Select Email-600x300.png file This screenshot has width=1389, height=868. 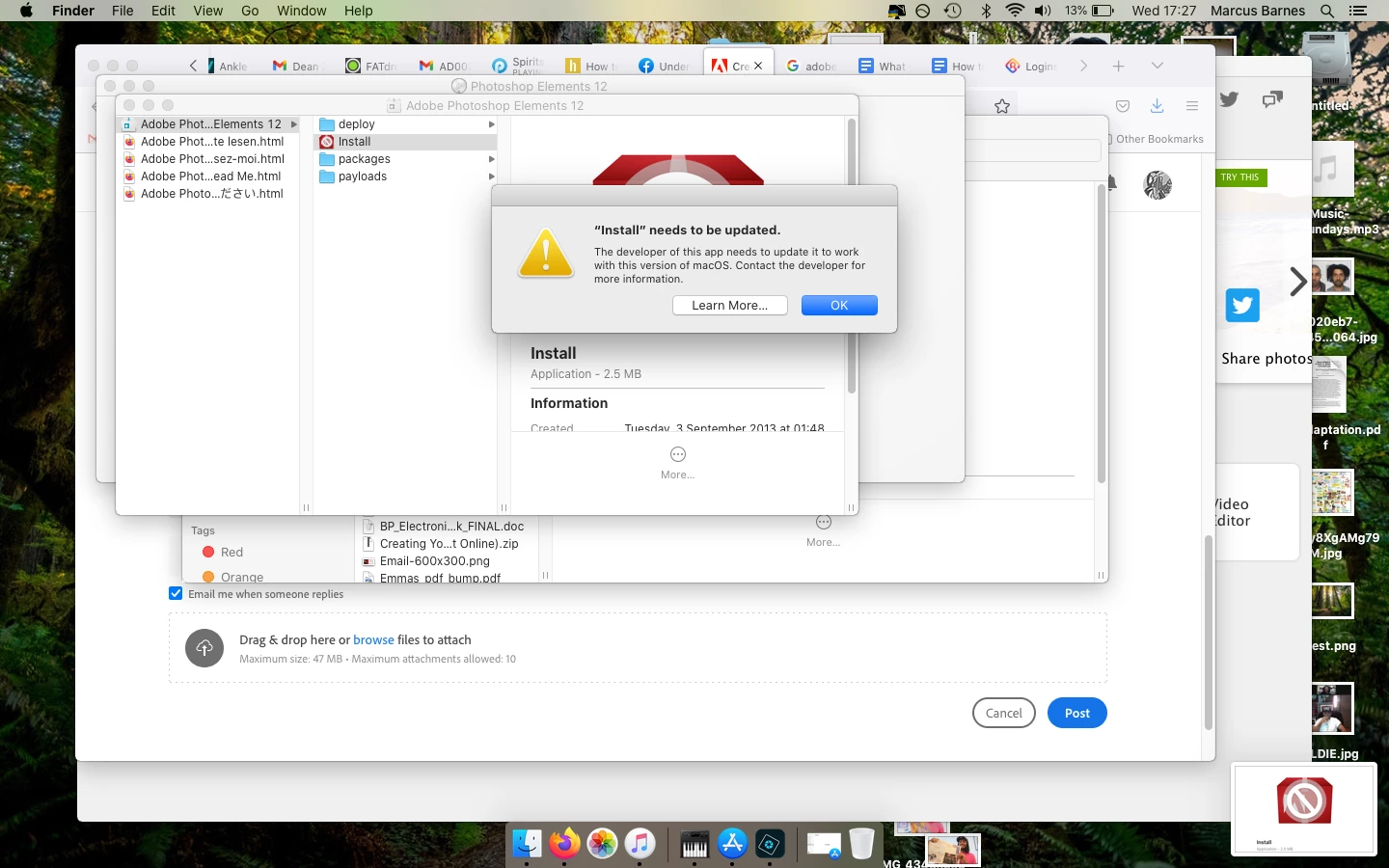[434, 561]
